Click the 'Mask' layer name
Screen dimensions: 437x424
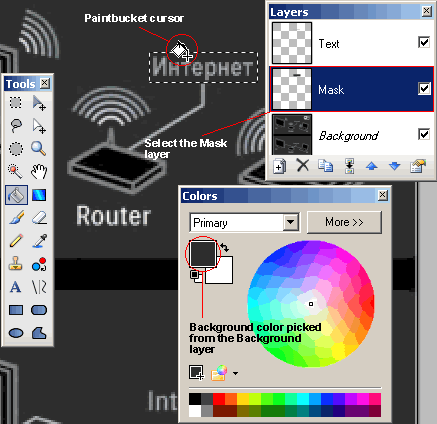point(331,90)
